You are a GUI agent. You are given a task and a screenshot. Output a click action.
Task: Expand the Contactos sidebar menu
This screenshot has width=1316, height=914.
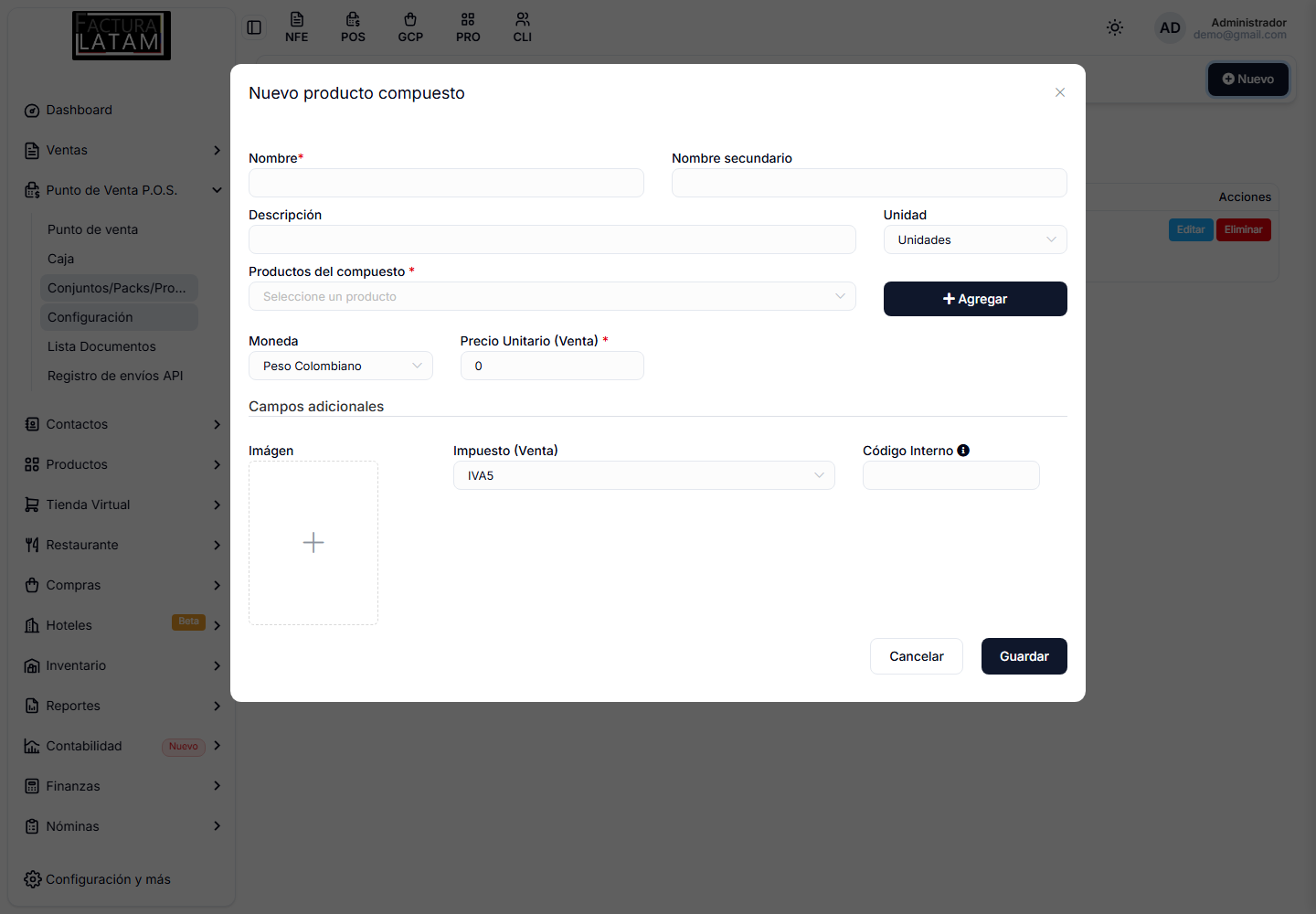[122, 424]
